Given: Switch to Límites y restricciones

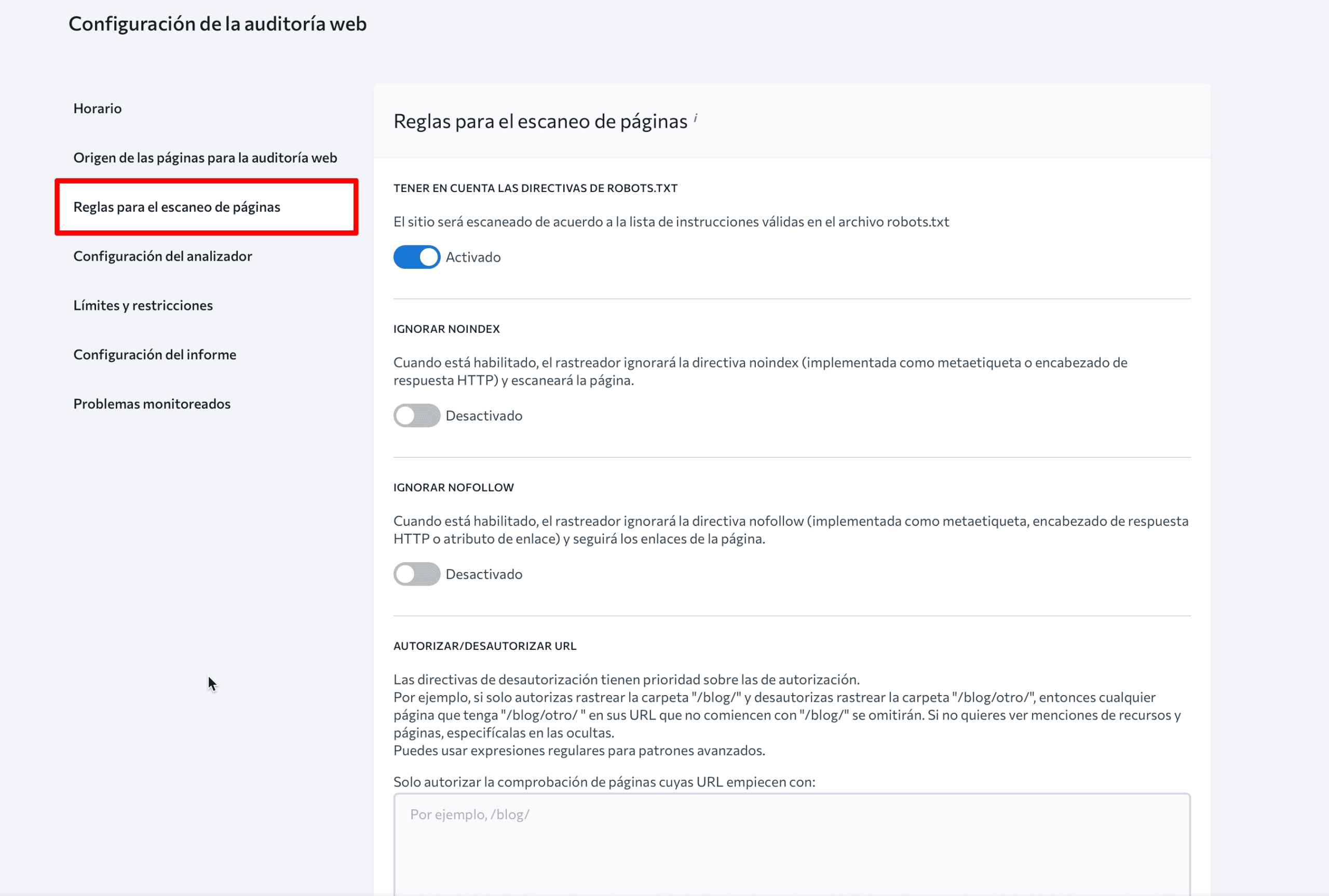Looking at the screenshot, I should 143,305.
